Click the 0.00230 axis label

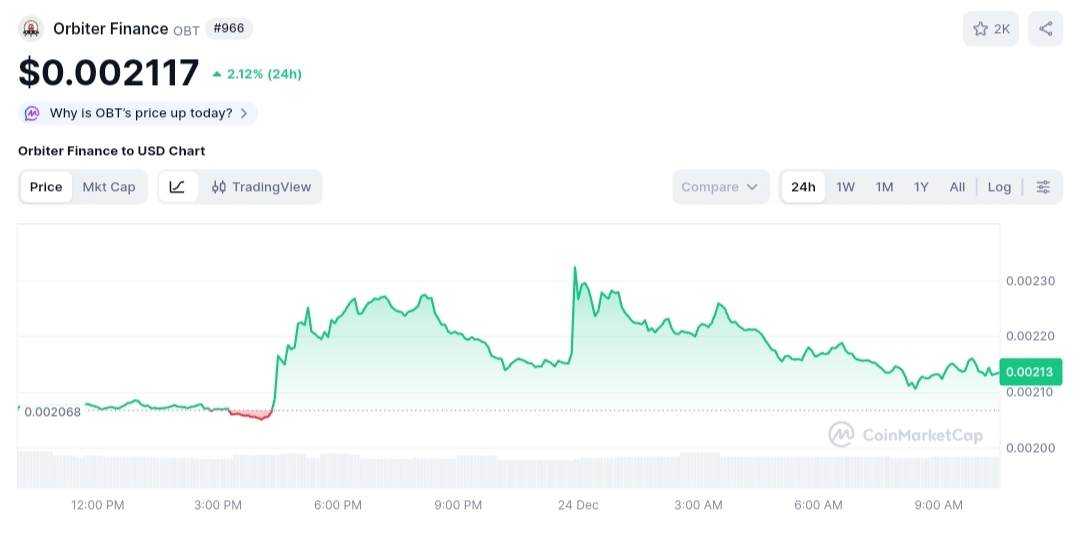1030,281
